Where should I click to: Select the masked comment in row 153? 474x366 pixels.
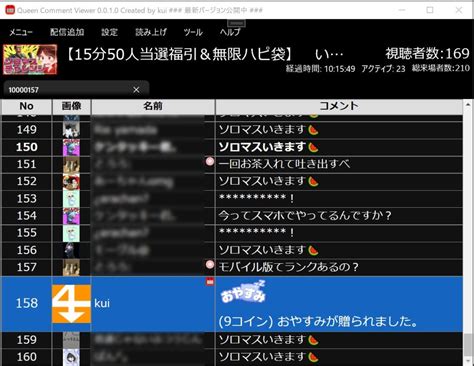tap(256, 198)
